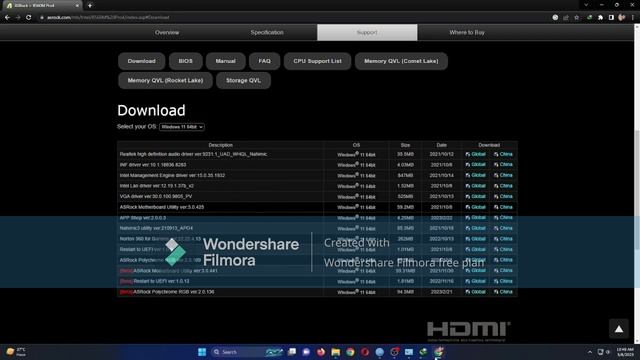Go back in the browser
This screenshot has width=640, height=360.
(x=7, y=18)
